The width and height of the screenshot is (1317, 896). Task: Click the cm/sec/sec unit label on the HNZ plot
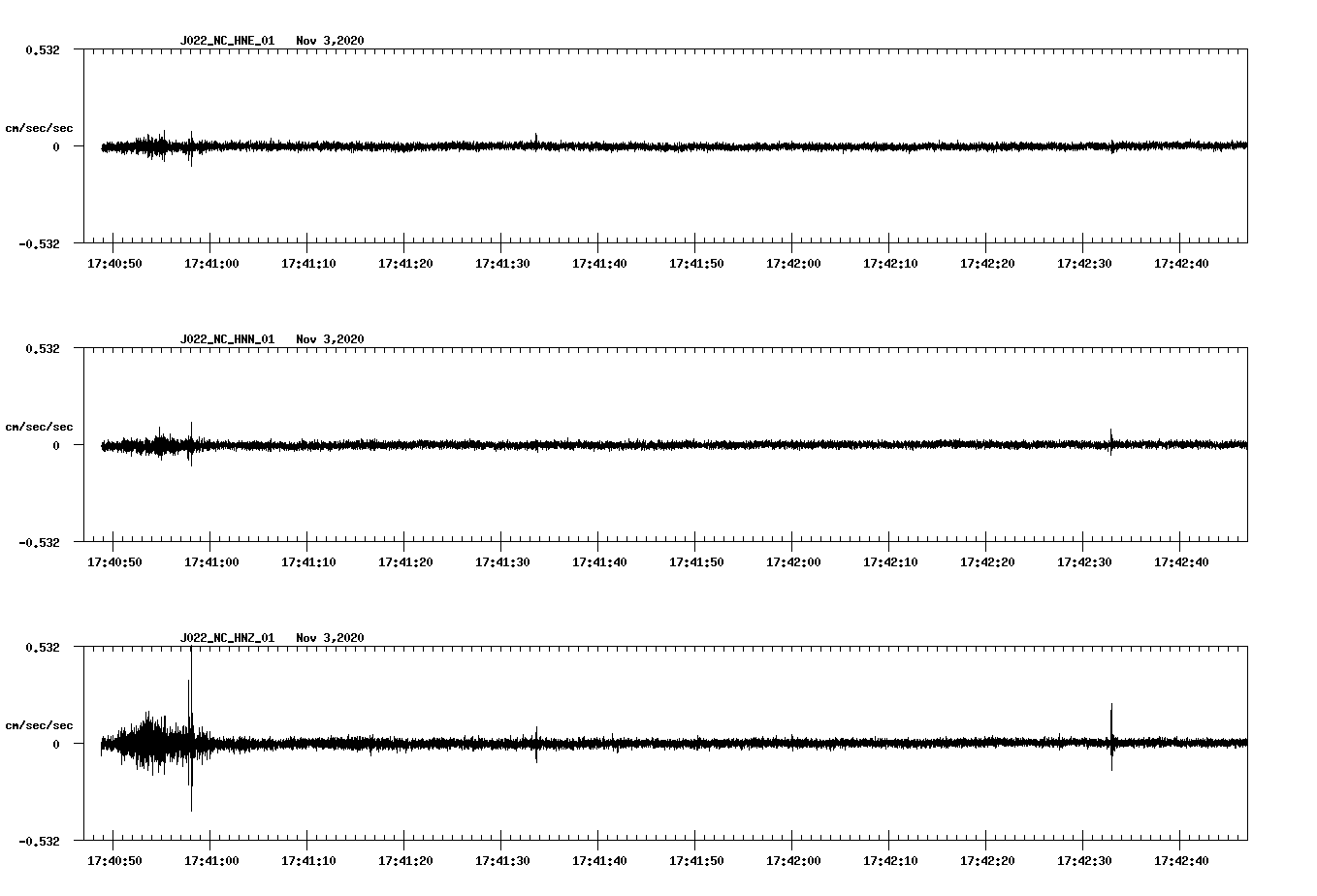[x=40, y=725]
